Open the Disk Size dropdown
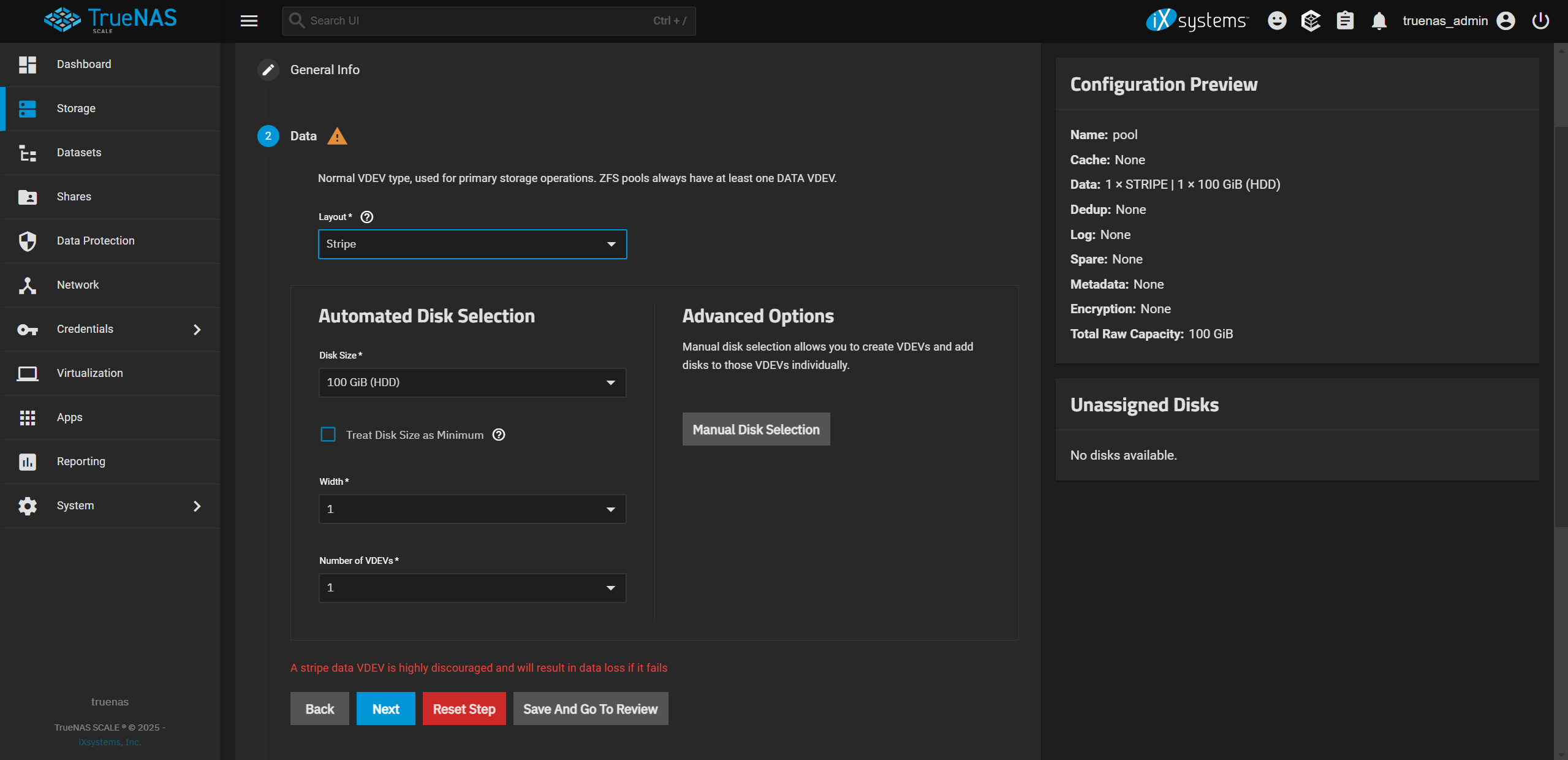Viewport: 1568px width, 760px height. 472,382
